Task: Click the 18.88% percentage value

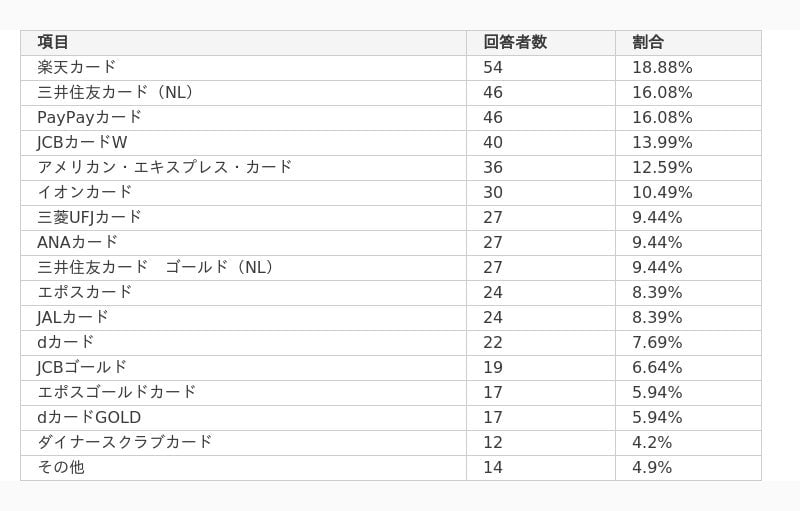Action: coord(662,67)
